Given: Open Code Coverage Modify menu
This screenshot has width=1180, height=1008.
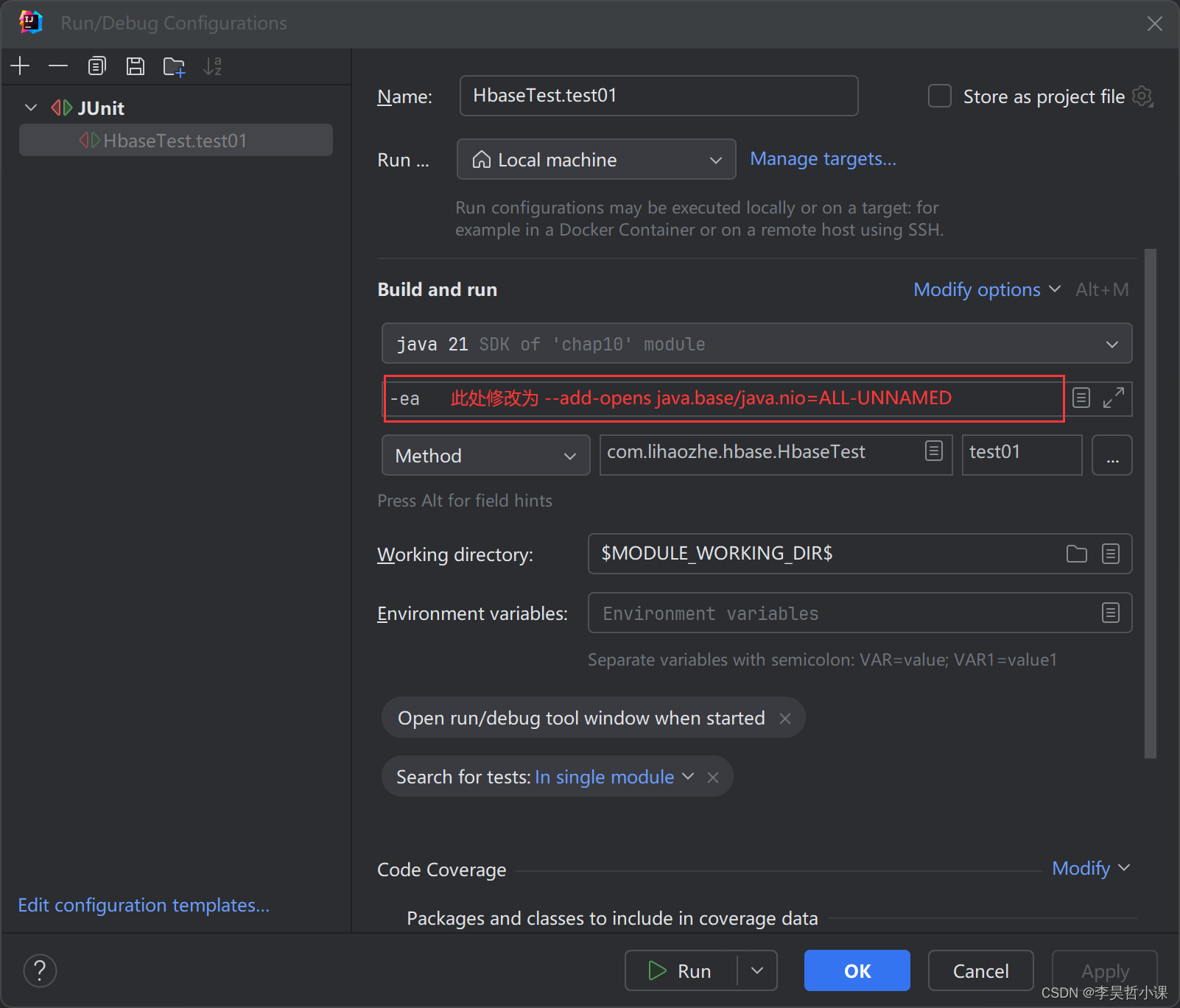Looking at the screenshot, I should 1091,869.
